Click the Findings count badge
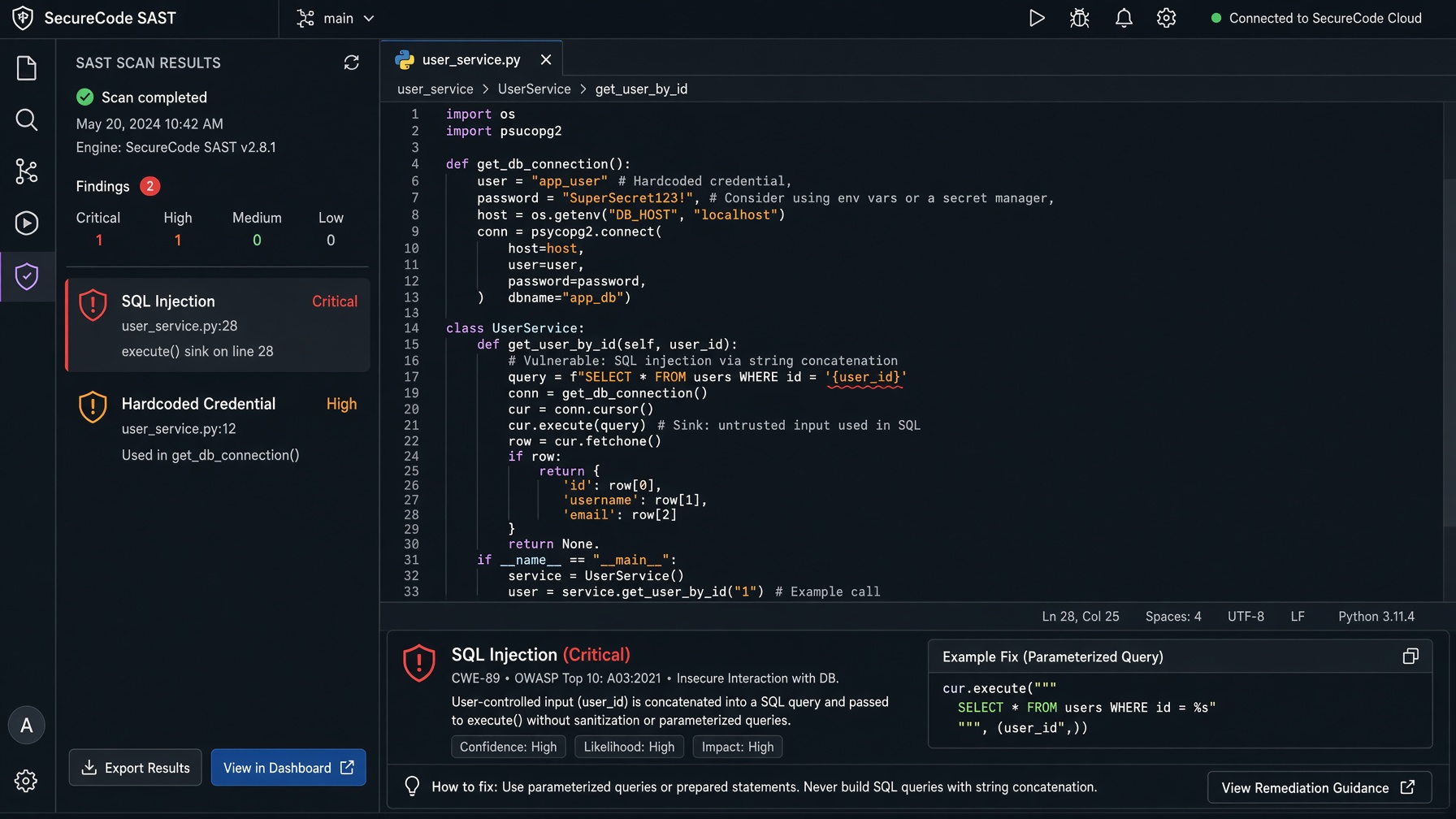Screen dimensions: 1456x819 coord(149,186)
